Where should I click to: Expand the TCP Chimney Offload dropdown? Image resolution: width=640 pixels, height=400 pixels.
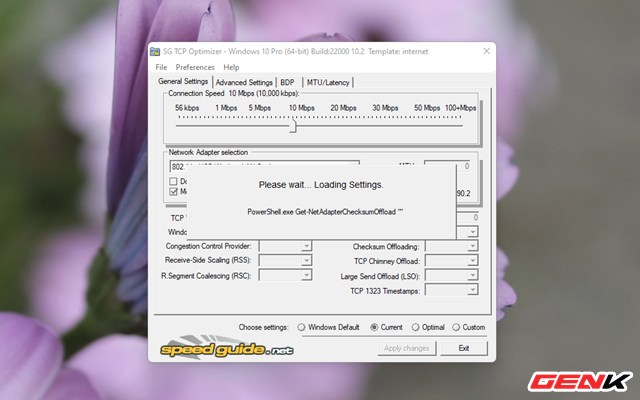pyautogui.click(x=472, y=261)
